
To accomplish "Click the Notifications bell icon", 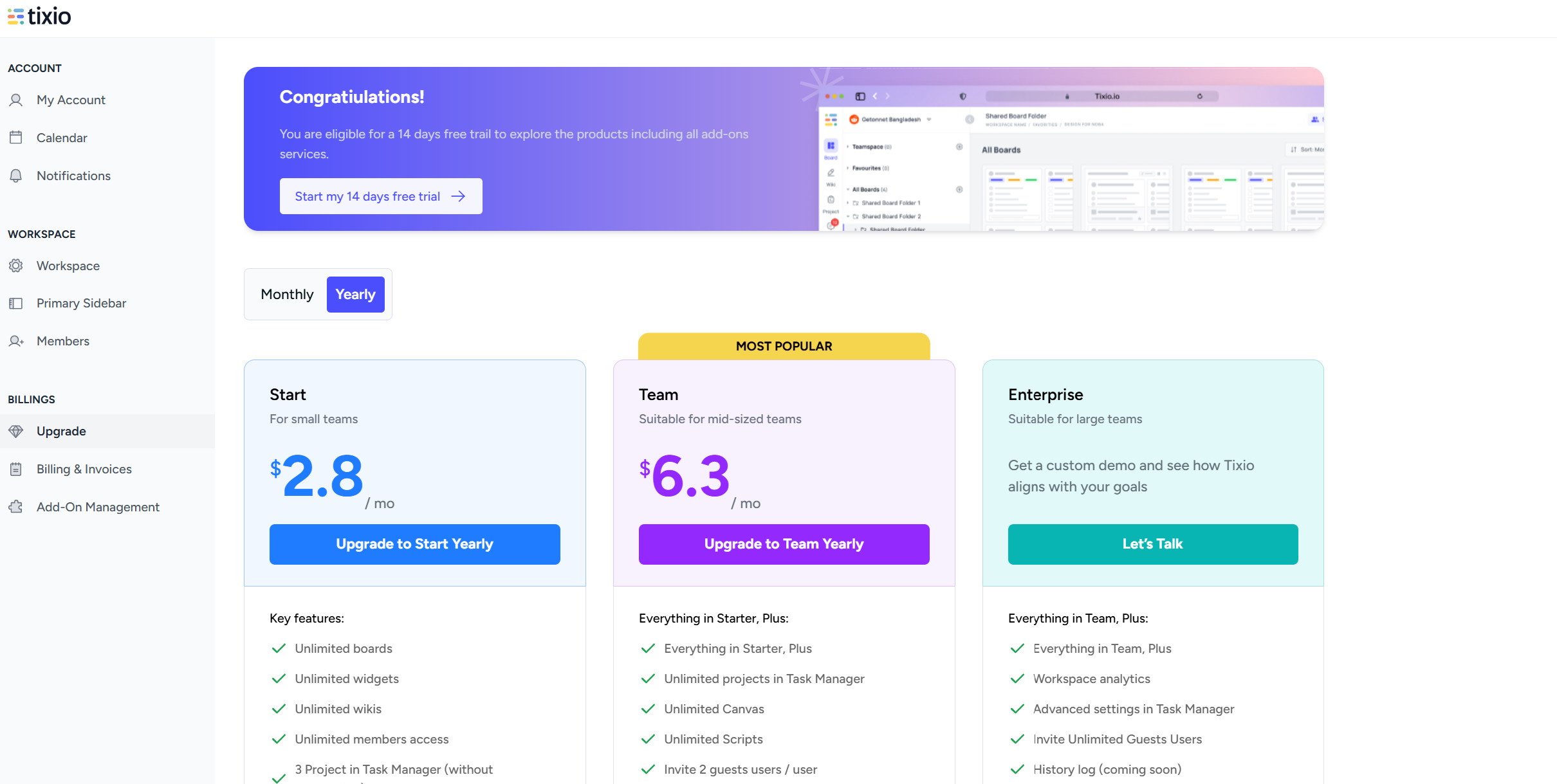I will click(x=16, y=176).
